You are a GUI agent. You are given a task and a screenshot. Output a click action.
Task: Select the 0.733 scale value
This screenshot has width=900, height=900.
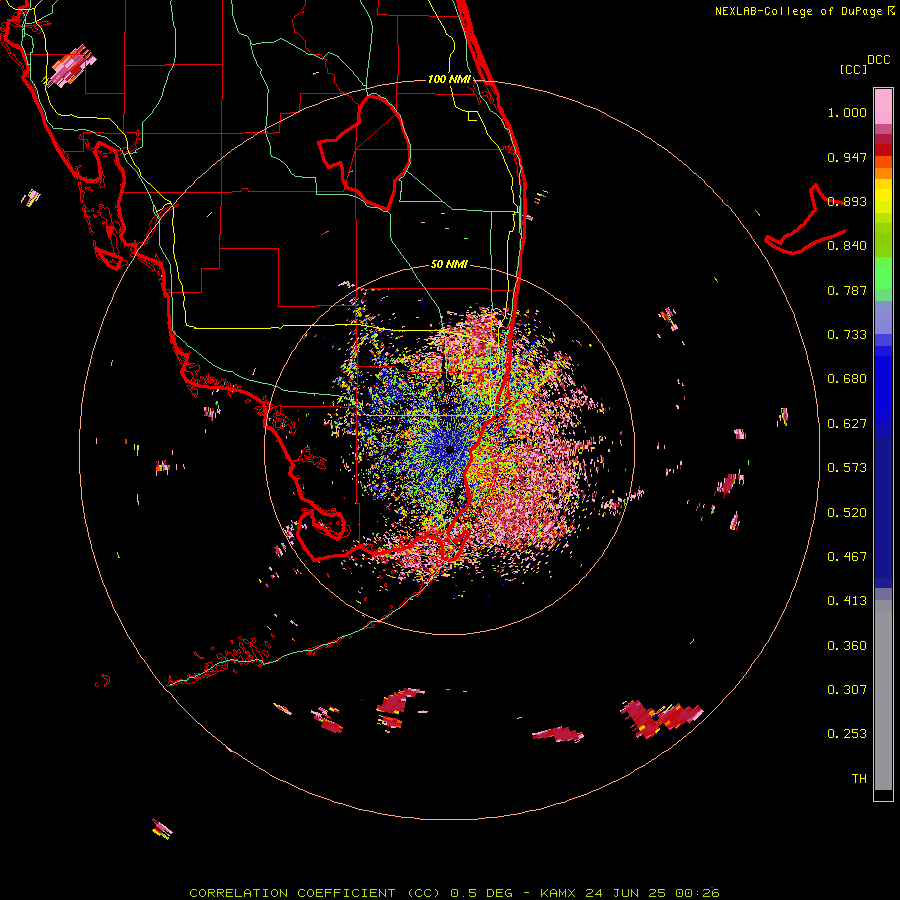847,335
